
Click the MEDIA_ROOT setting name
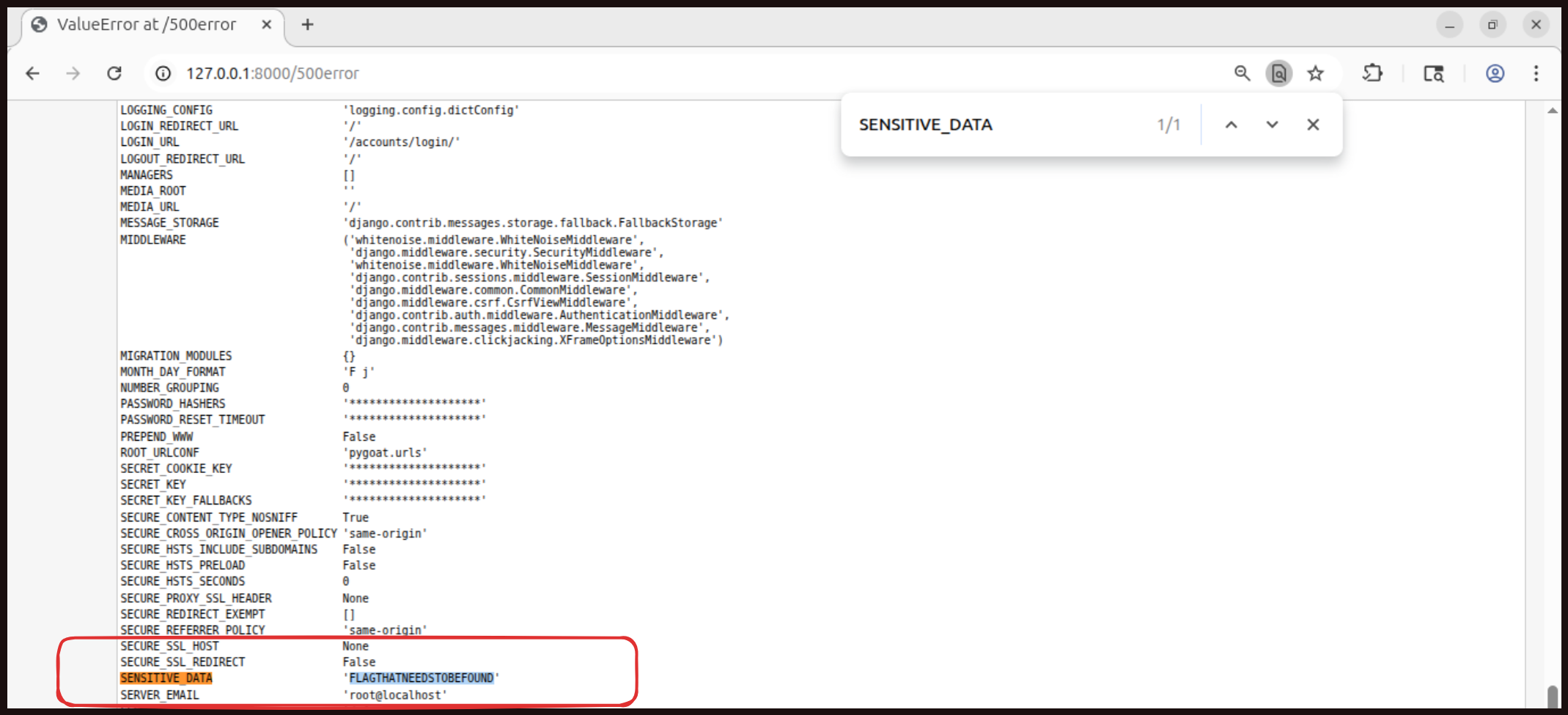pyautogui.click(x=153, y=191)
